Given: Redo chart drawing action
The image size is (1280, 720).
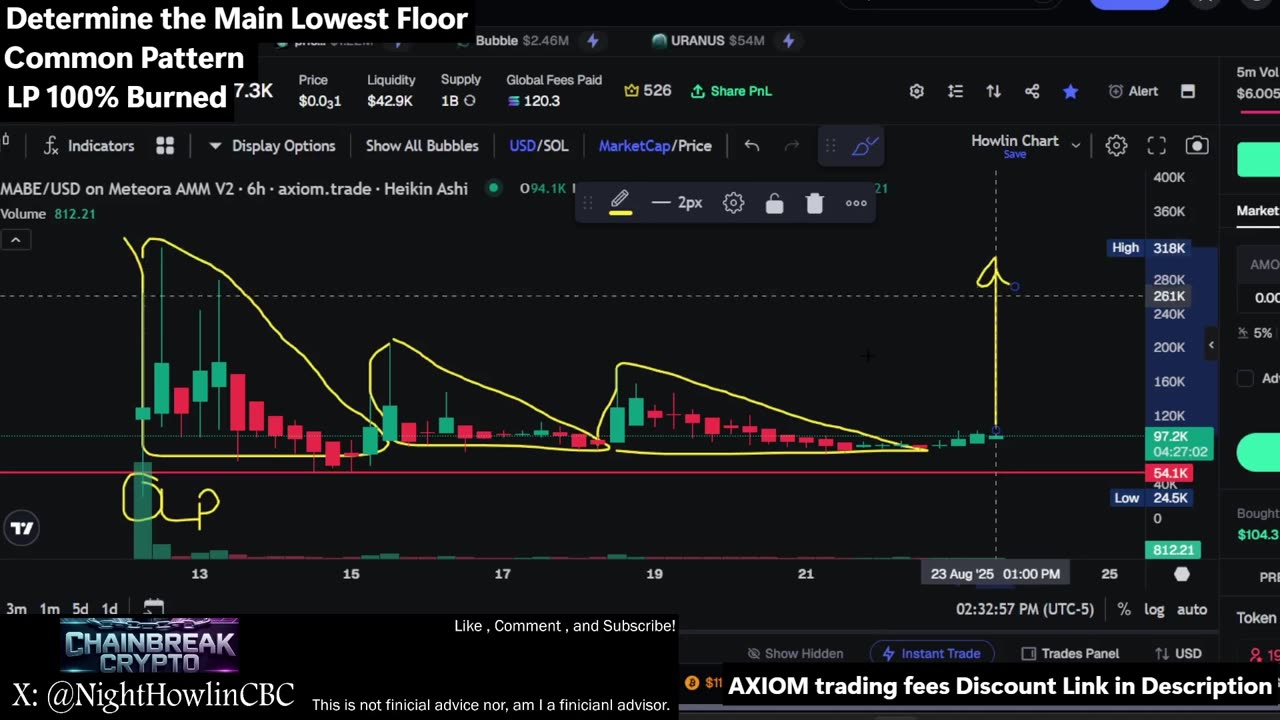Looking at the screenshot, I should click(792, 146).
